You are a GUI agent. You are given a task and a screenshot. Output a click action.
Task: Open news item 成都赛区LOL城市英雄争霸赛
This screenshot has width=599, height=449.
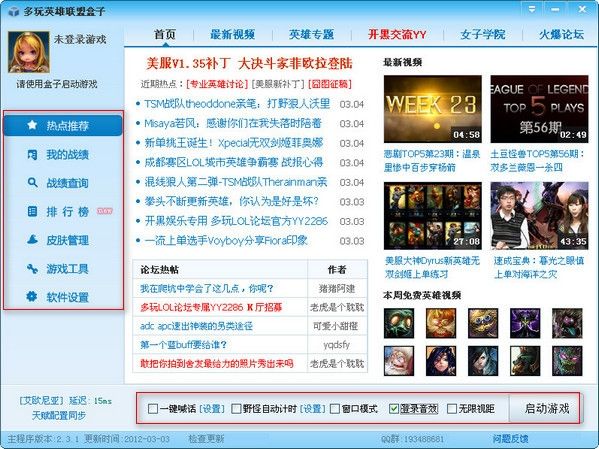pyautogui.click(x=234, y=162)
